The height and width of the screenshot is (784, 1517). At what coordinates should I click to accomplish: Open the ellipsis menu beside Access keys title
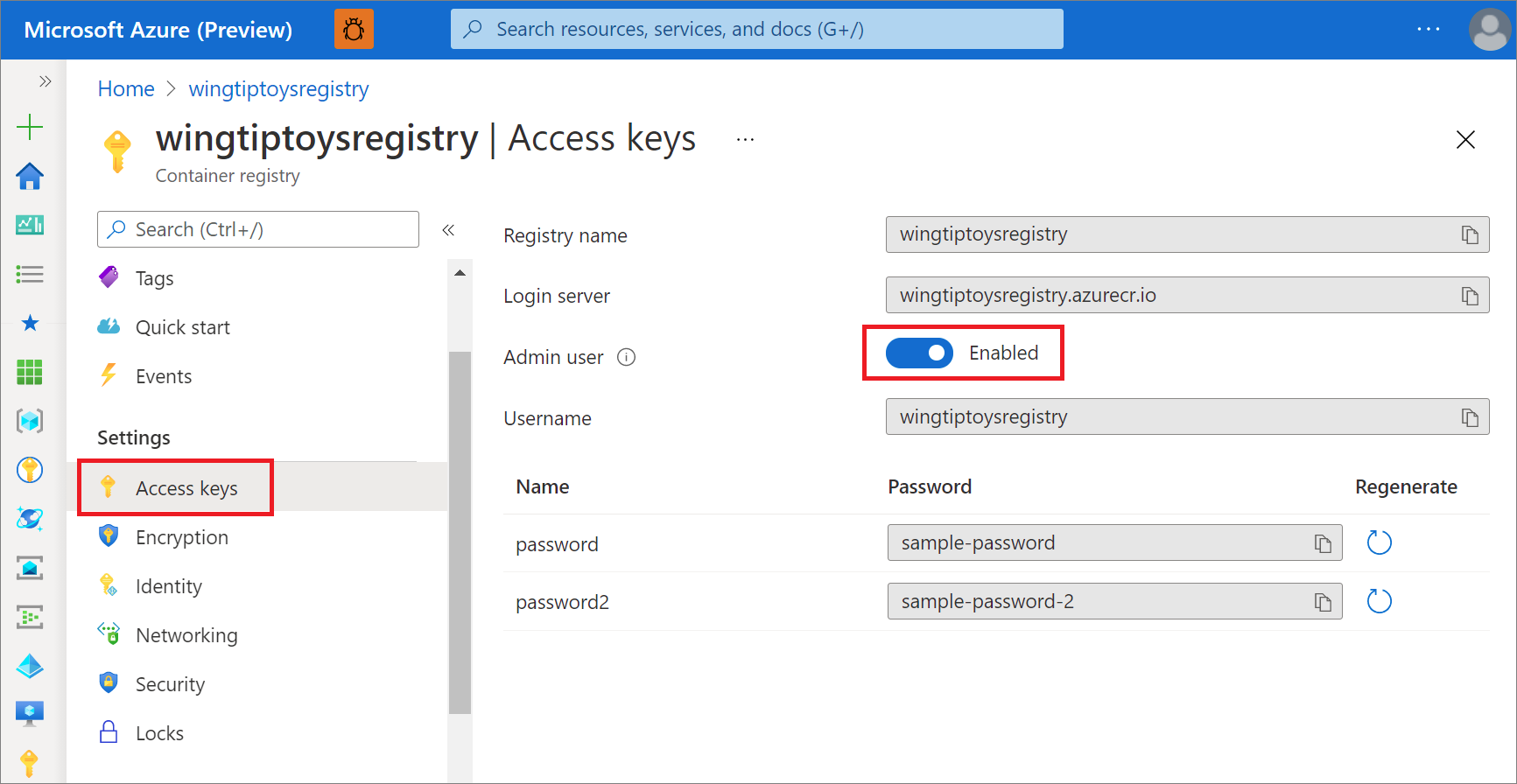(x=745, y=140)
